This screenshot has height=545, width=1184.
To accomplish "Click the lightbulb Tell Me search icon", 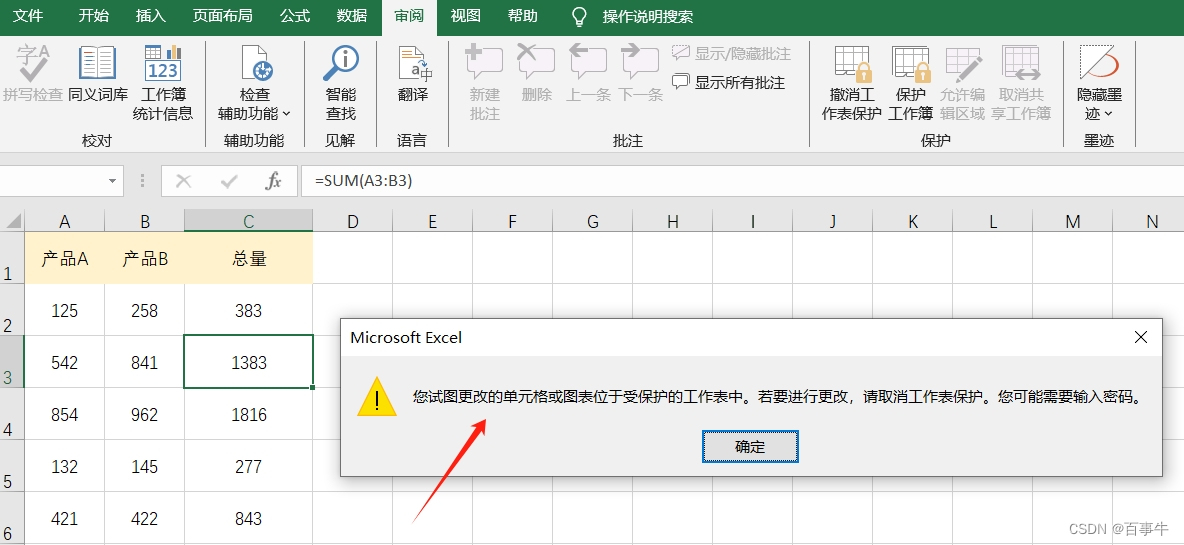I will pos(579,16).
